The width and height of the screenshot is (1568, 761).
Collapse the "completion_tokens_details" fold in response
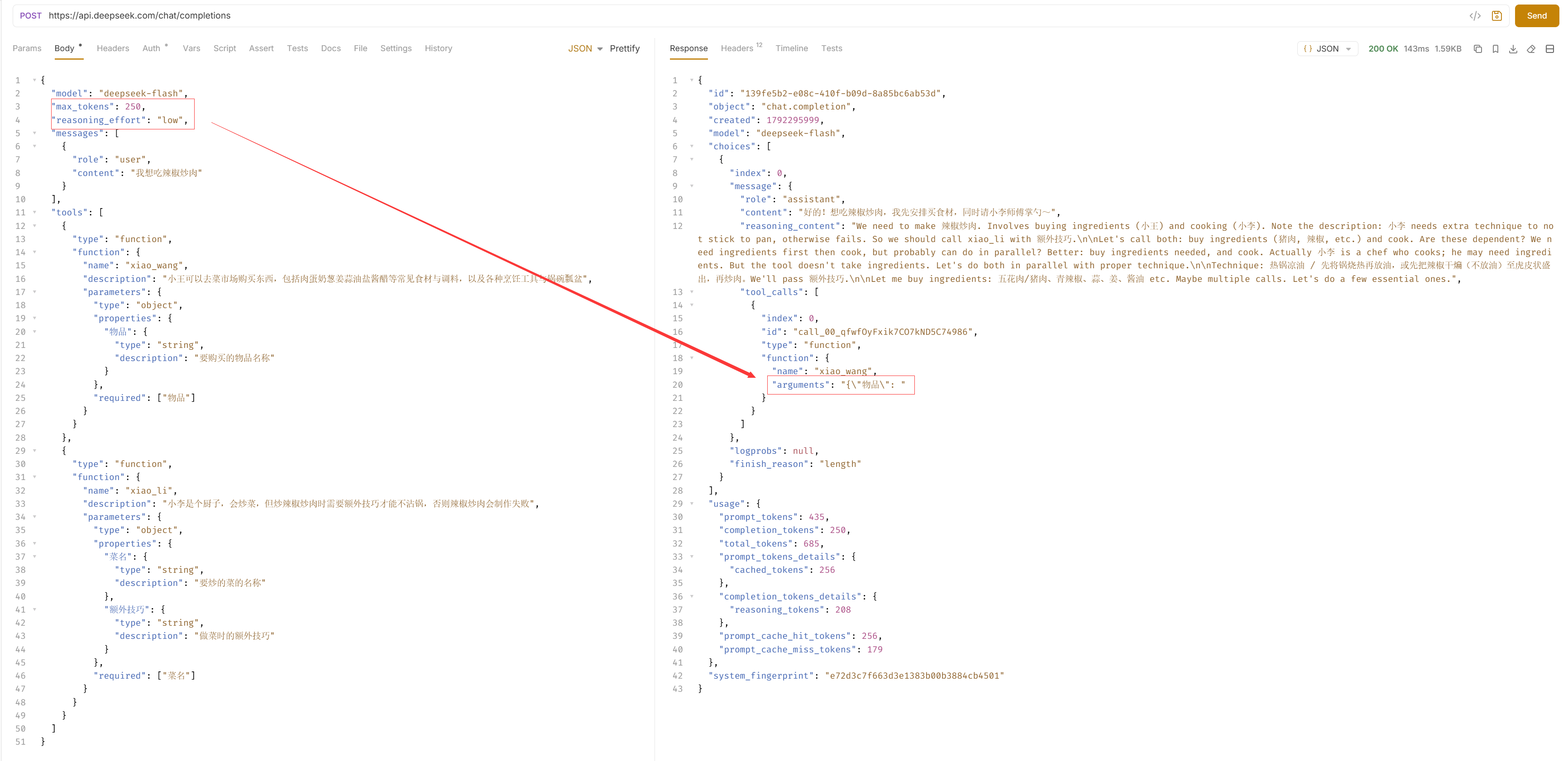tap(692, 597)
